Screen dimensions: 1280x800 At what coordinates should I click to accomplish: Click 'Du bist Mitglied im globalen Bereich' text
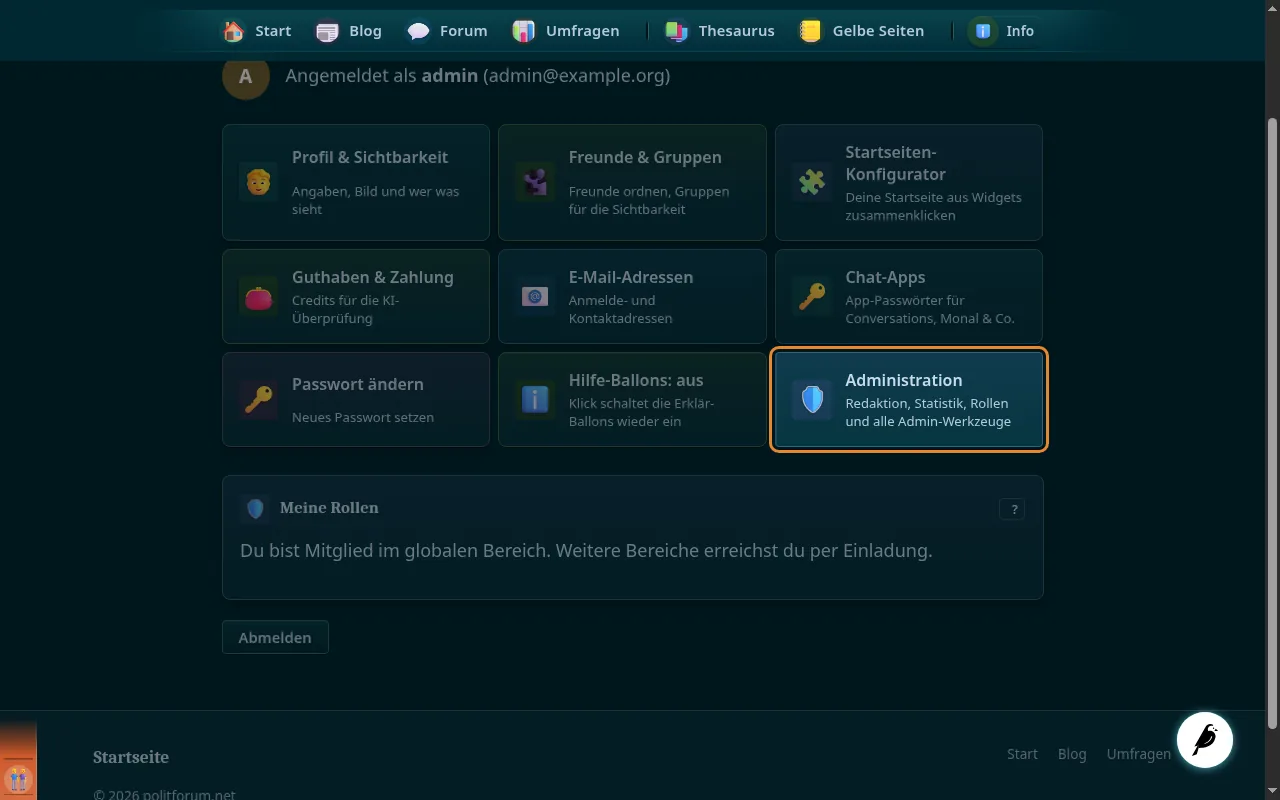396,551
